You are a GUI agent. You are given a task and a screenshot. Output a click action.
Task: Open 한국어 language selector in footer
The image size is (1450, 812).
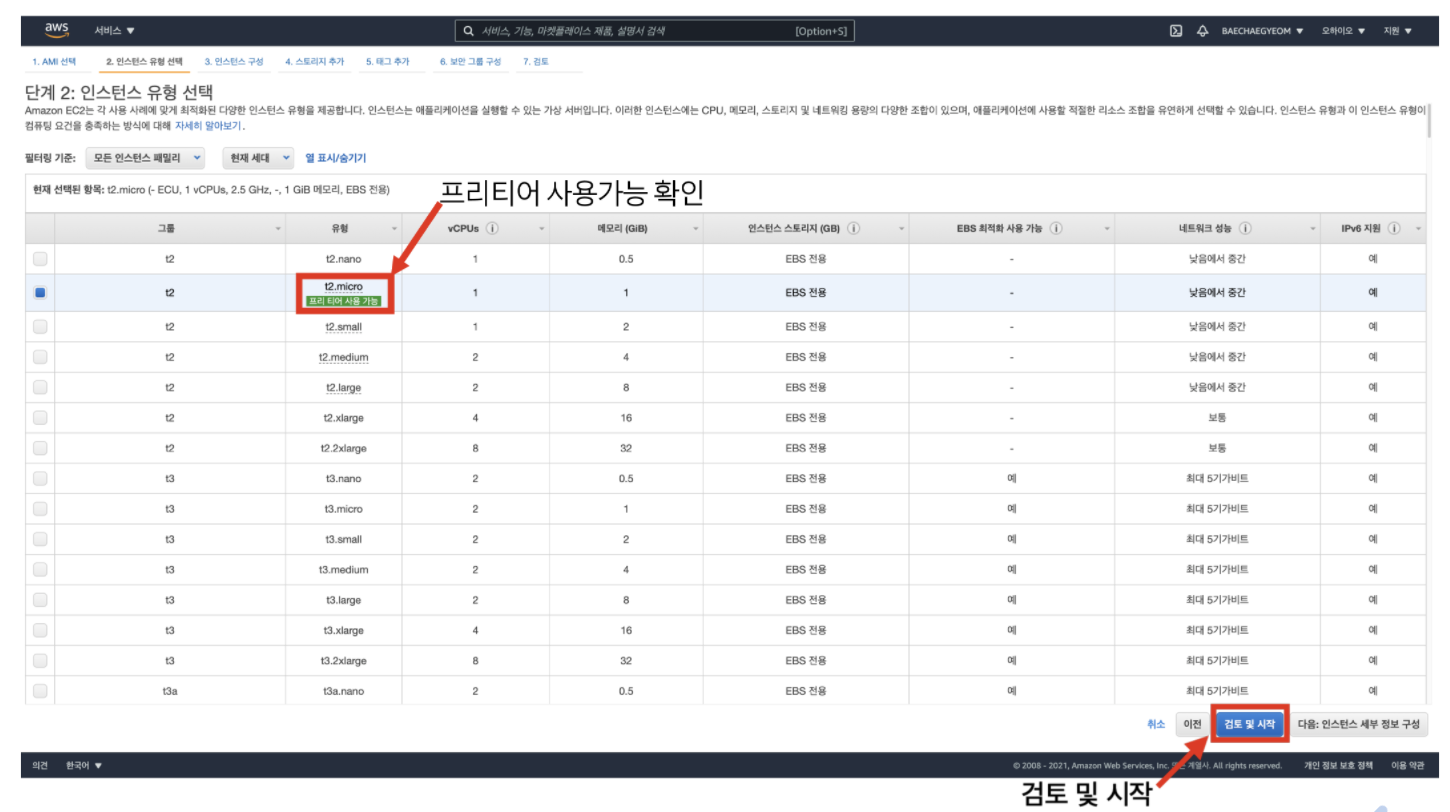(84, 766)
